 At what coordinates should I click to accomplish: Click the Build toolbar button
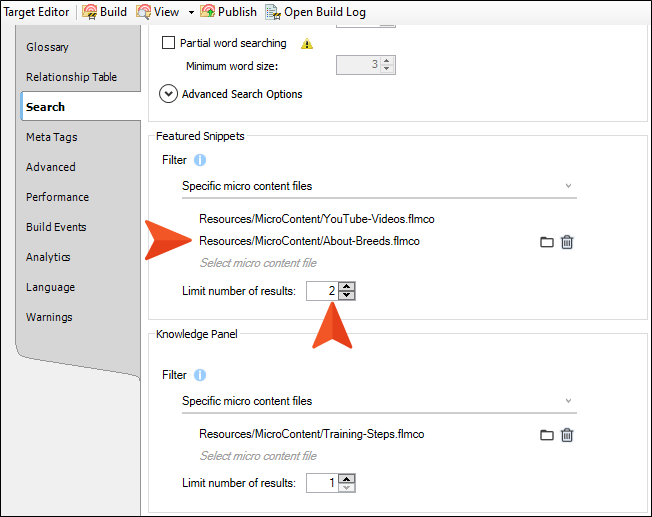coord(104,12)
